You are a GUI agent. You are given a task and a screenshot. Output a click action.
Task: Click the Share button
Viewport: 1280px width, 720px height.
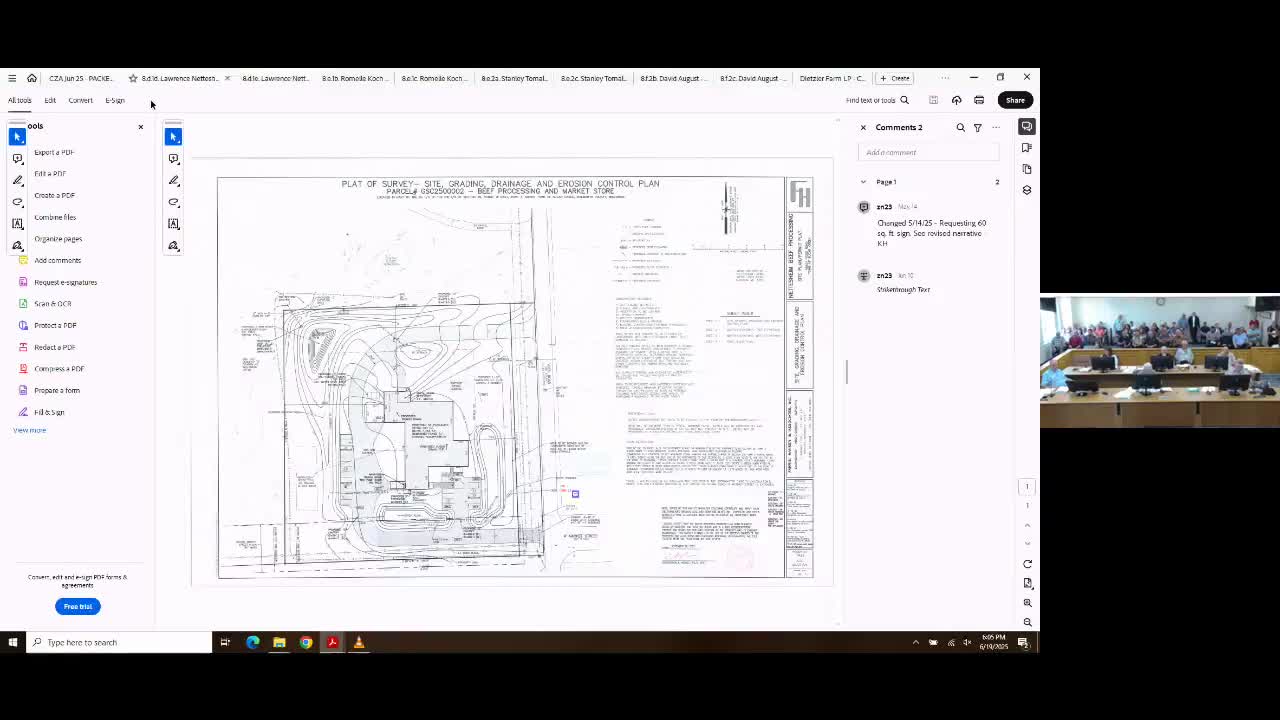click(x=1015, y=100)
